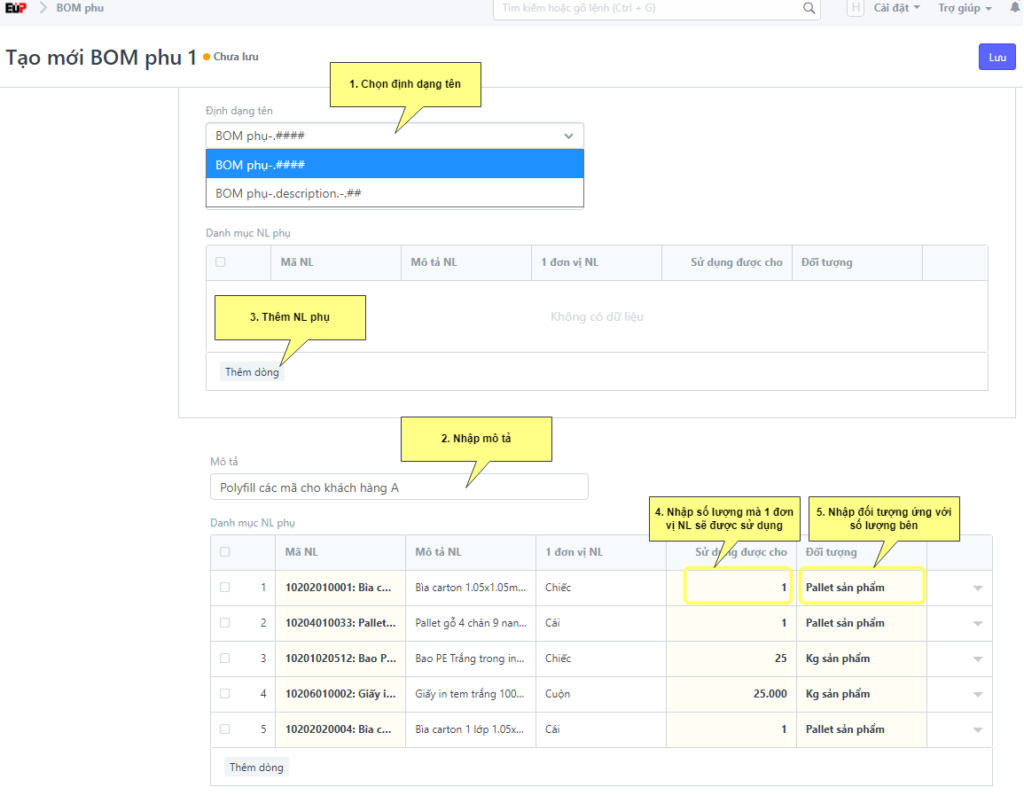
Task: Click the Mô tả description input field
Action: coord(398,487)
